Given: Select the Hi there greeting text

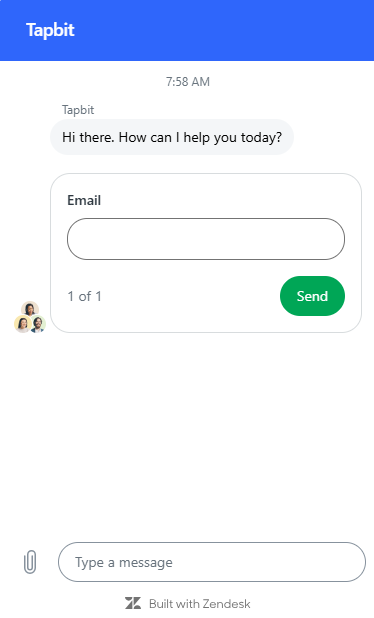Looking at the screenshot, I should [172, 137].
